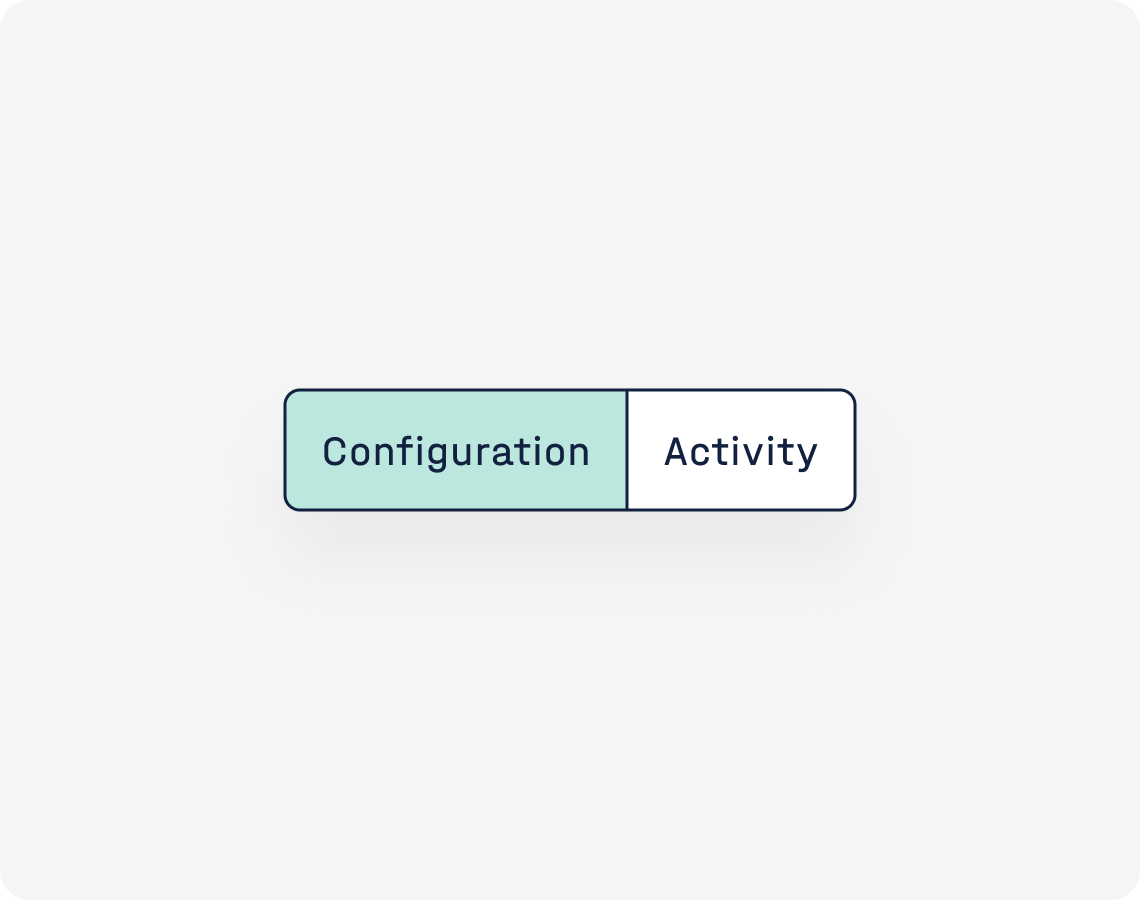The image size is (1140, 900).
Task: View the Activity panel
Action: [x=741, y=450]
